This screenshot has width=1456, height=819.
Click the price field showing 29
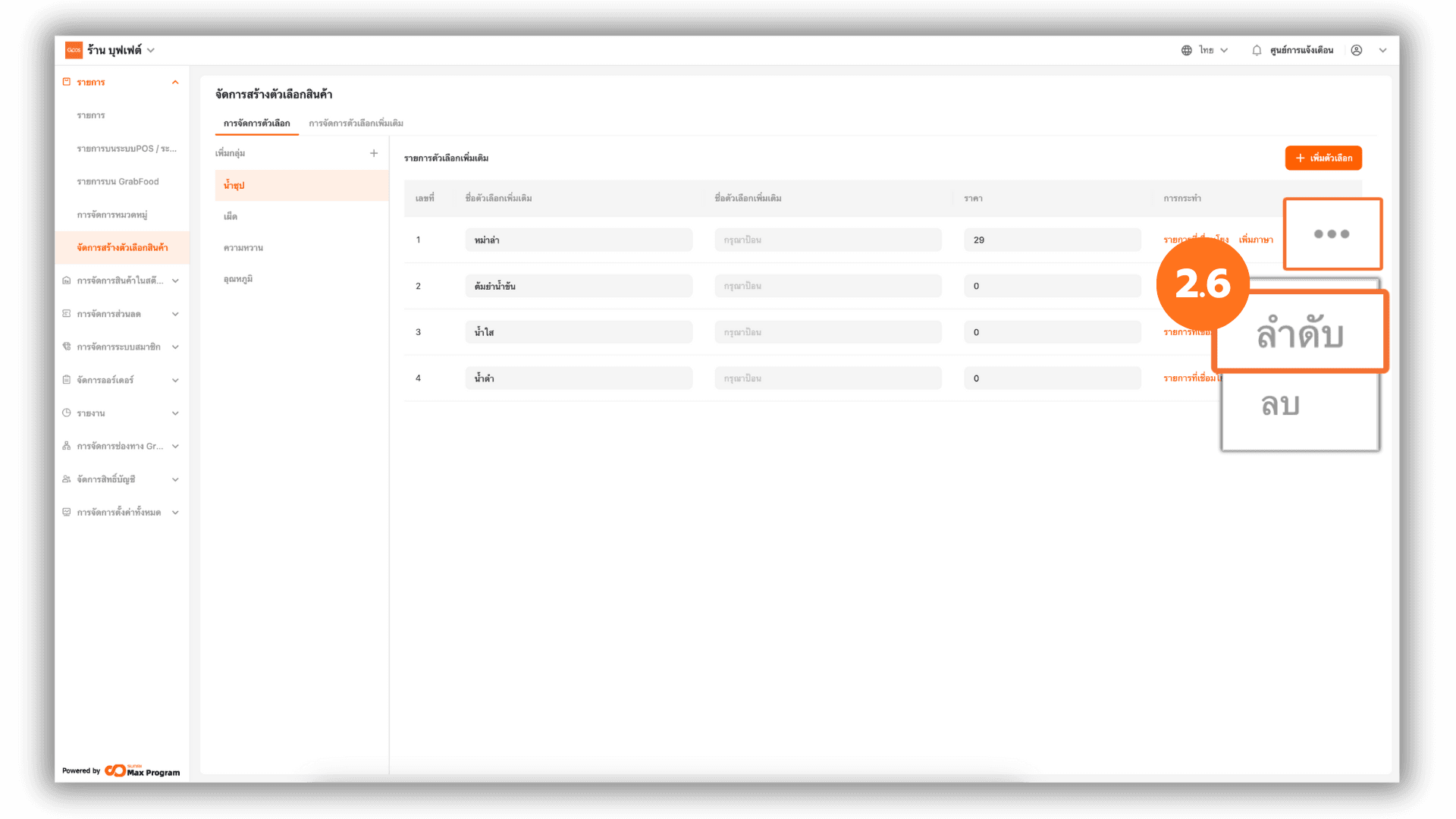coord(1052,240)
